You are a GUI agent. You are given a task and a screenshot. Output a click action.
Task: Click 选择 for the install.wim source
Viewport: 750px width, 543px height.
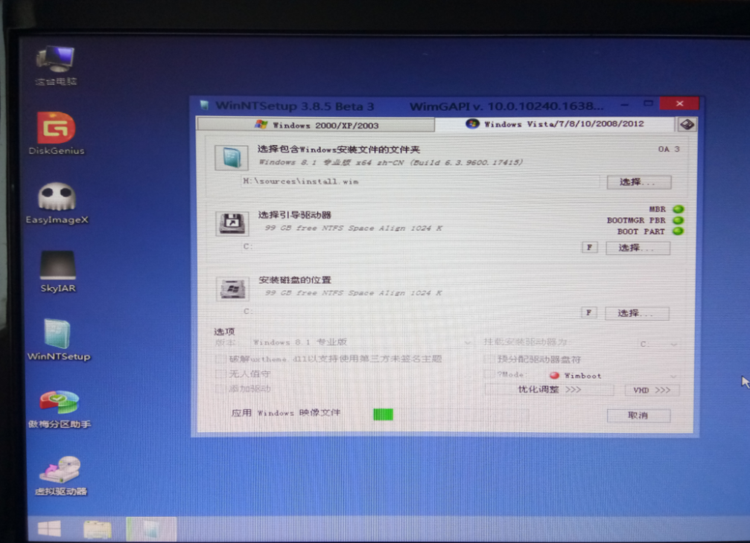coord(639,182)
